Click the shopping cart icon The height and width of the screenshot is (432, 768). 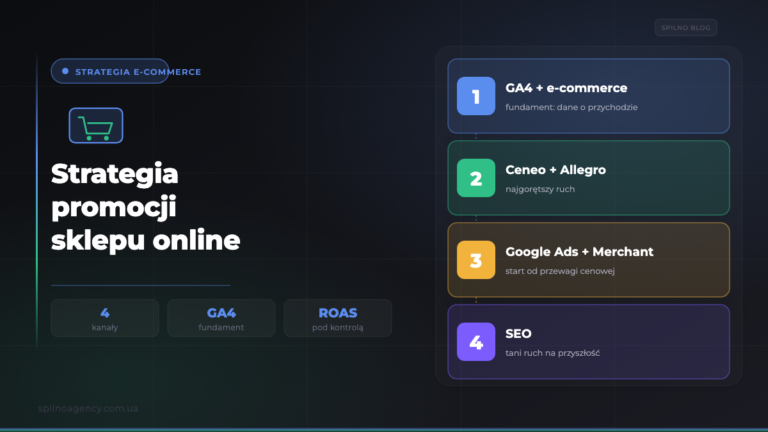96,126
